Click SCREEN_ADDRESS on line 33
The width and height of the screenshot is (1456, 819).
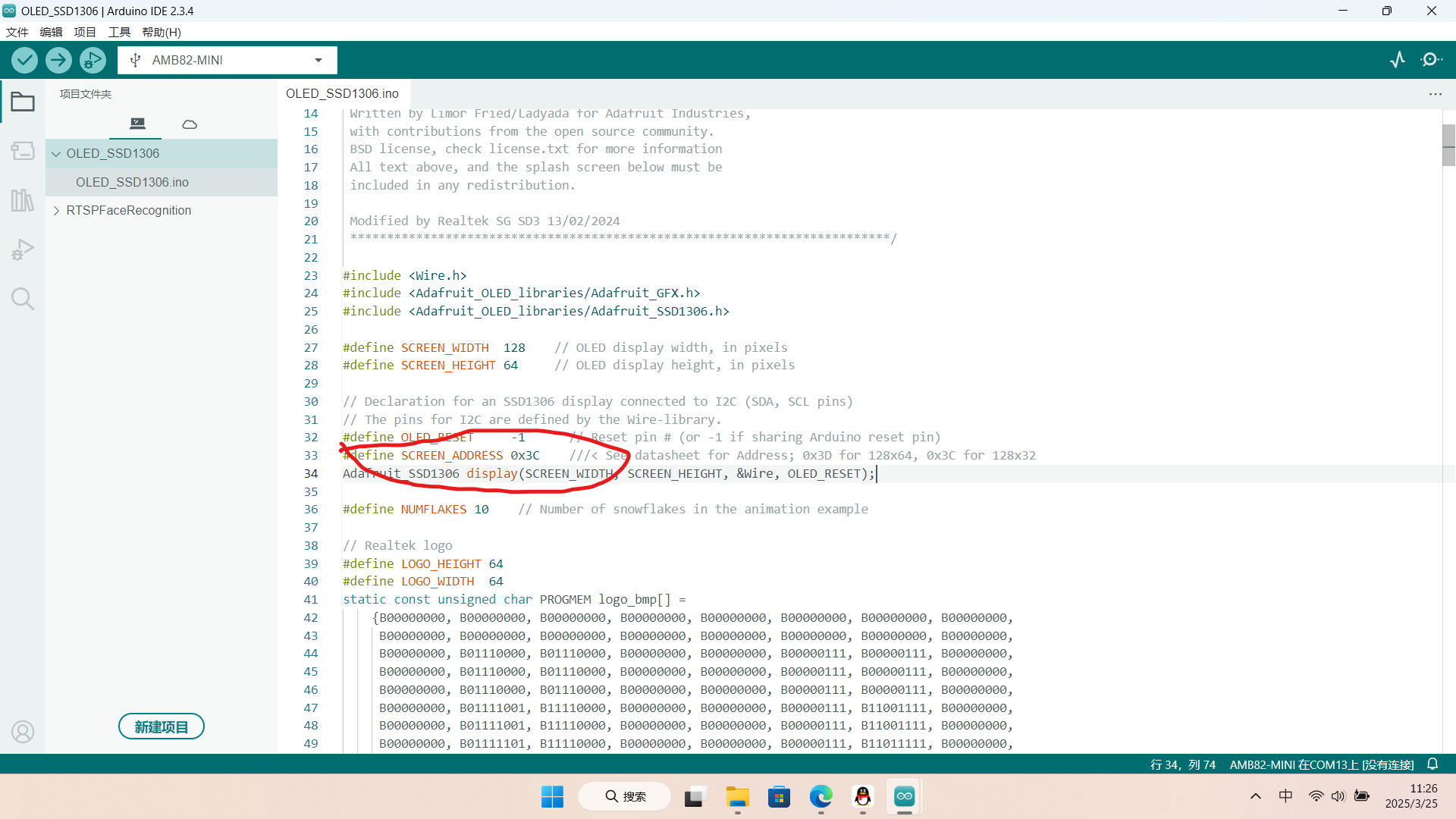point(451,455)
